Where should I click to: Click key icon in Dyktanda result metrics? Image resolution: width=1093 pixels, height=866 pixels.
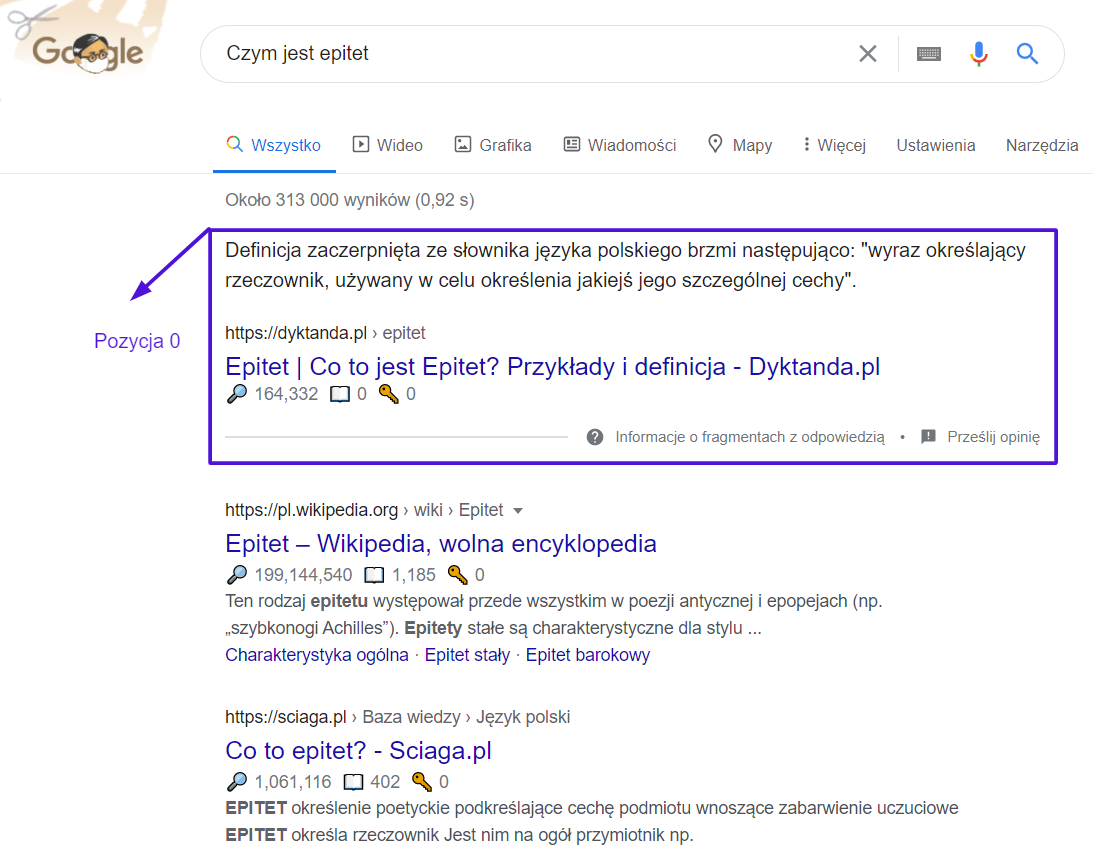[x=388, y=394]
